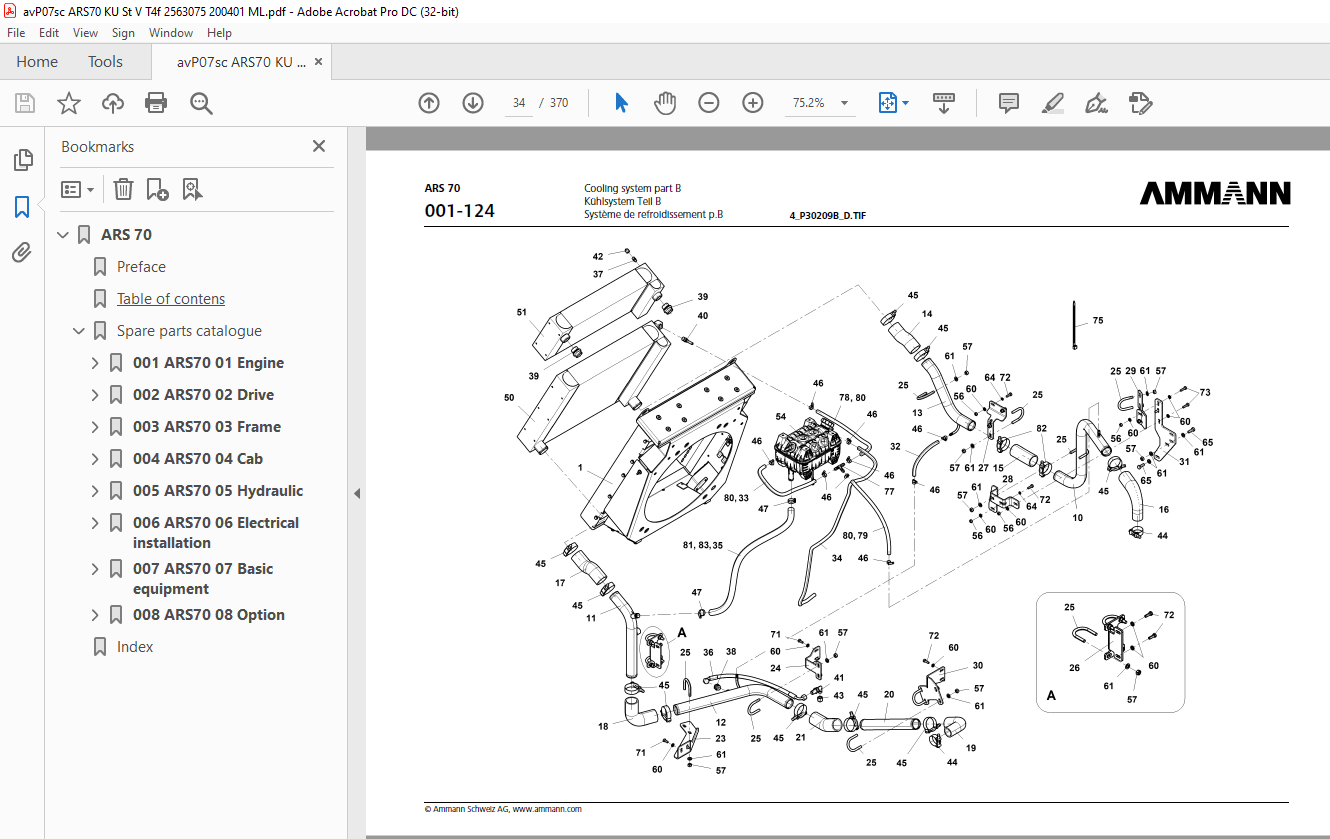Open Attachments paperclip panel icon

tap(22, 252)
